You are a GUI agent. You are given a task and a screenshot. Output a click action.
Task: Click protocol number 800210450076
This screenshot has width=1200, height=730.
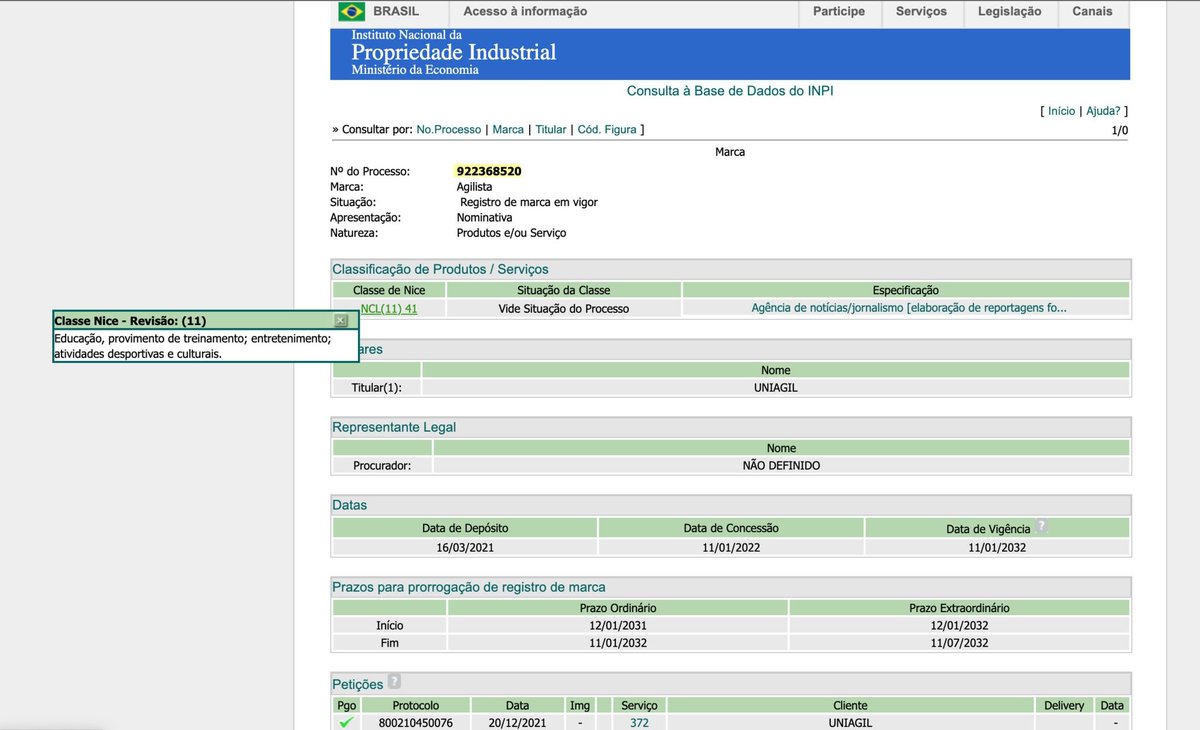415,723
